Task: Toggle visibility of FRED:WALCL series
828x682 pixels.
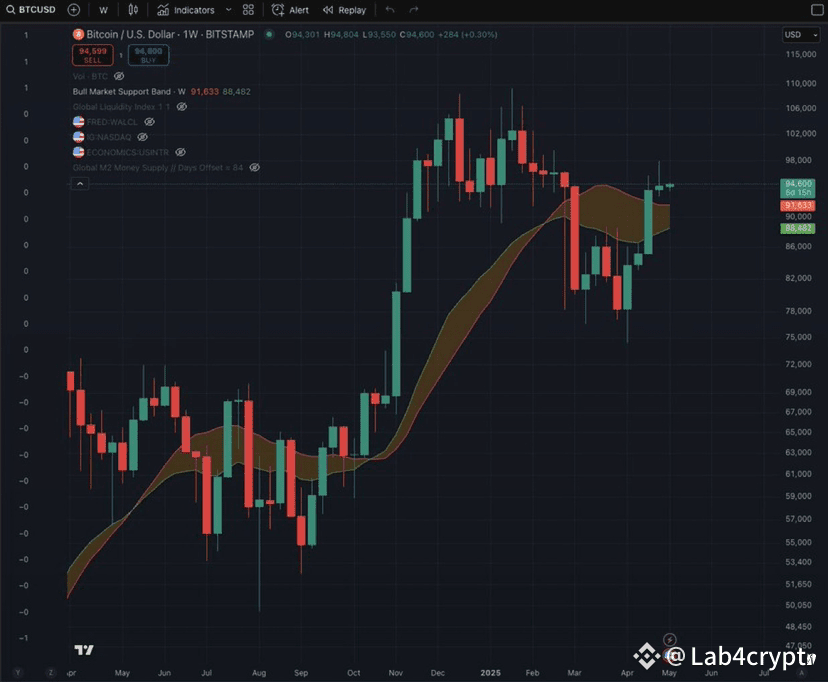Action: [x=149, y=122]
